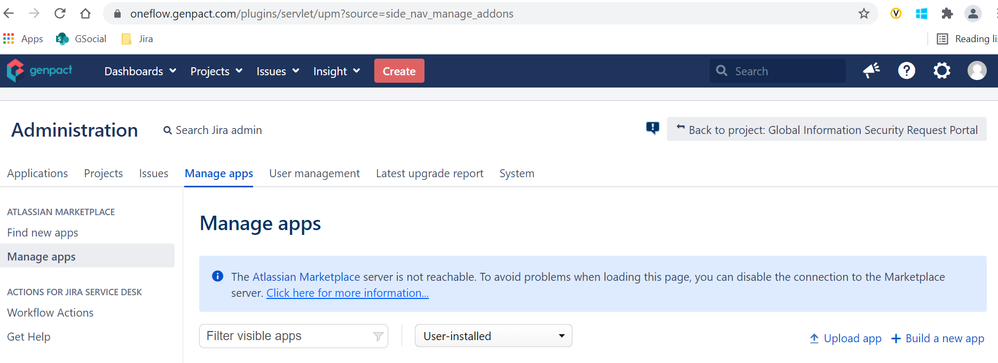
Task: Click the Genpact logo
Action: 39,71
